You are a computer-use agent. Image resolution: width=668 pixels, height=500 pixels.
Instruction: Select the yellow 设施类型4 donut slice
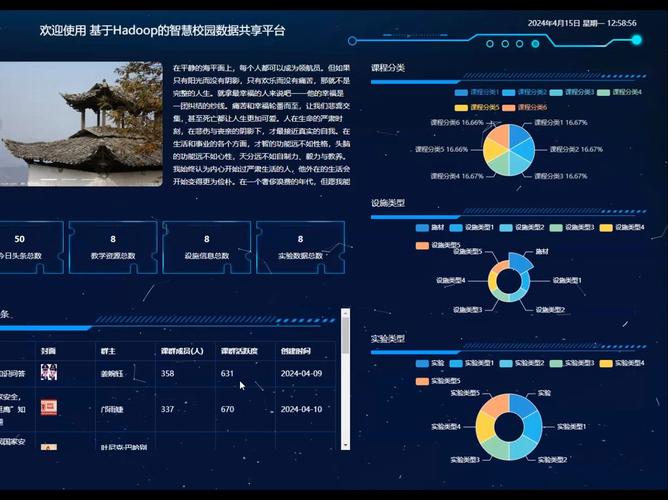point(493,281)
